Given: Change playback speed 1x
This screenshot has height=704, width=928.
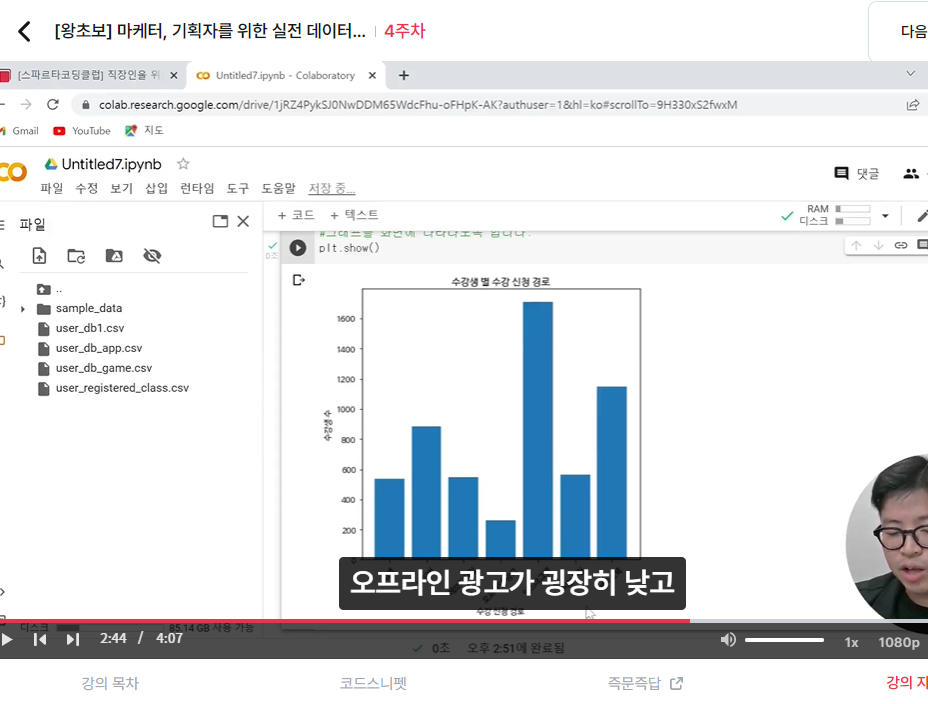Looking at the screenshot, I should point(851,642).
